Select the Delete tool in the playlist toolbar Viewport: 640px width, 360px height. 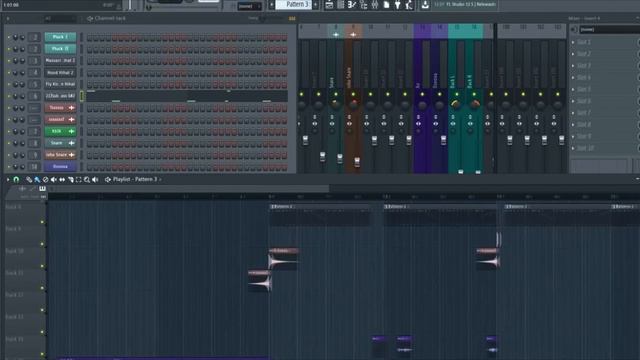[x=45, y=180]
